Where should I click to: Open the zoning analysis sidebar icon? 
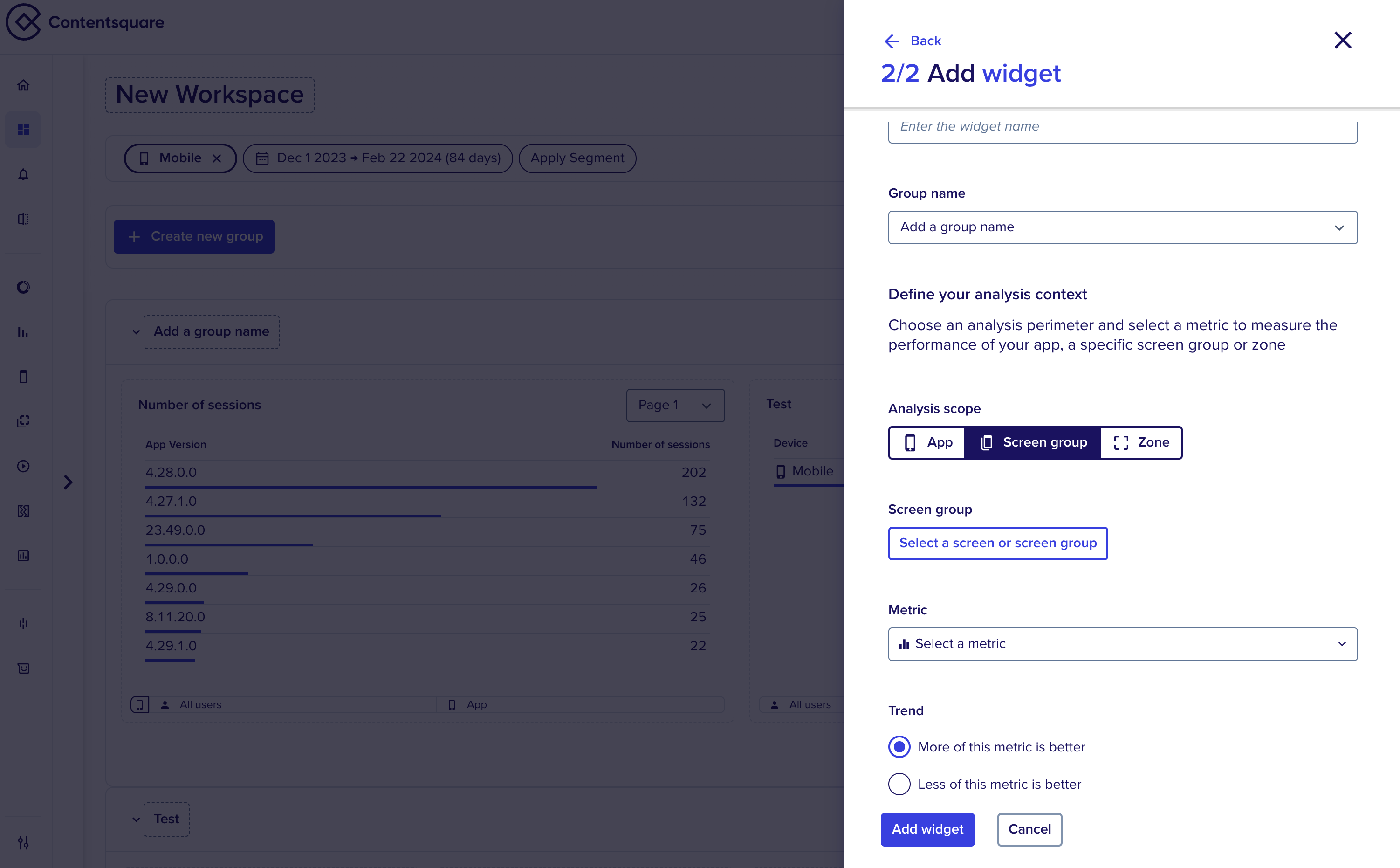[23, 421]
